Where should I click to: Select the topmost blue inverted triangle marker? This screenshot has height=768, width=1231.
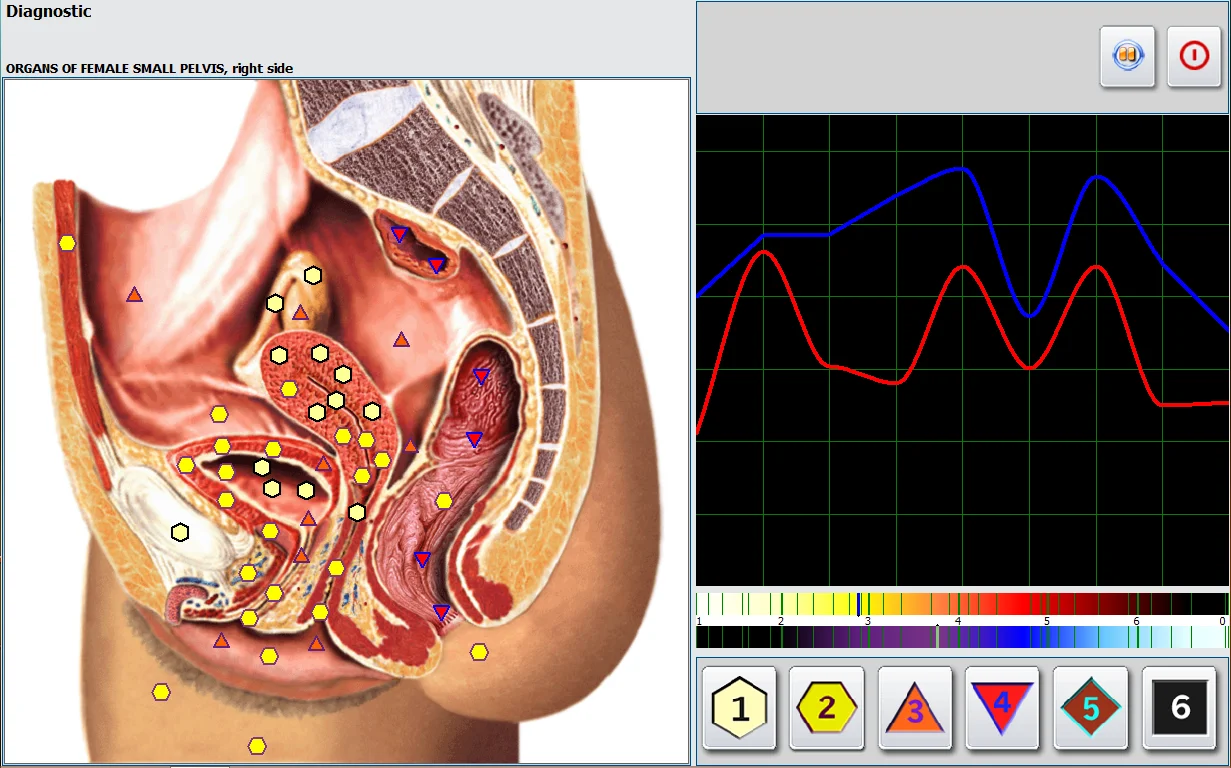click(x=399, y=235)
